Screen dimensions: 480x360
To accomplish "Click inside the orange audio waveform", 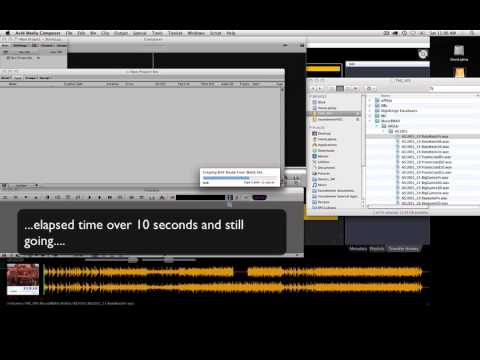I will (233, 279).
